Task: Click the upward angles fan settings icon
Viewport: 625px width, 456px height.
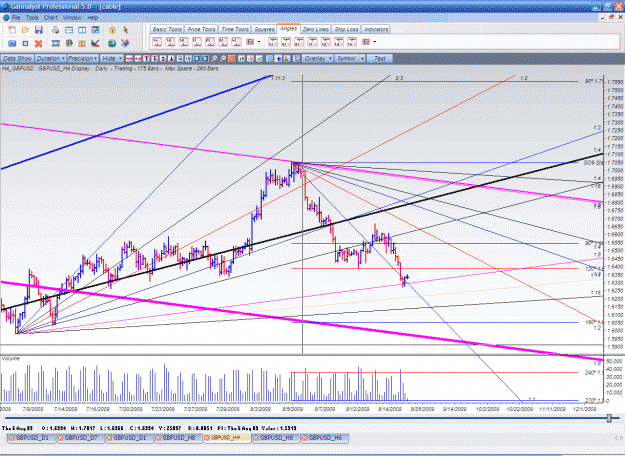Action: click(x=250, y=42)
